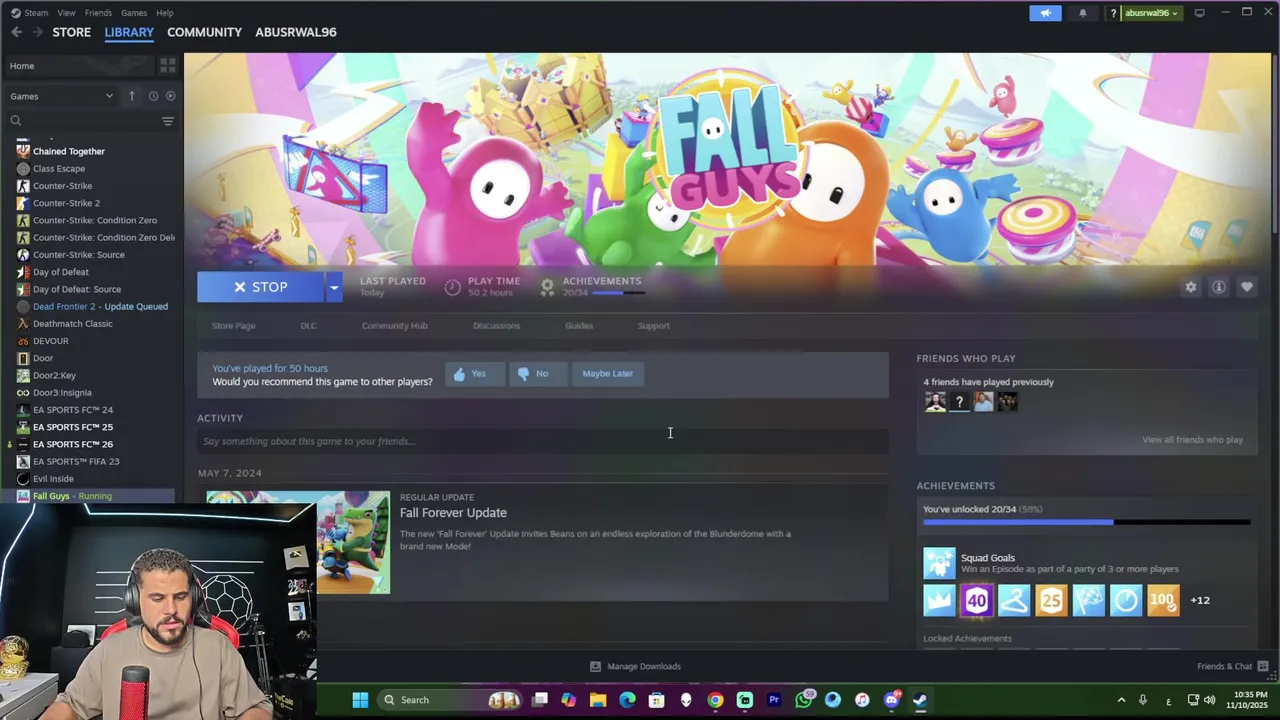
Task: Choose Maybe Later for recommendation
Action: [608, 374]
